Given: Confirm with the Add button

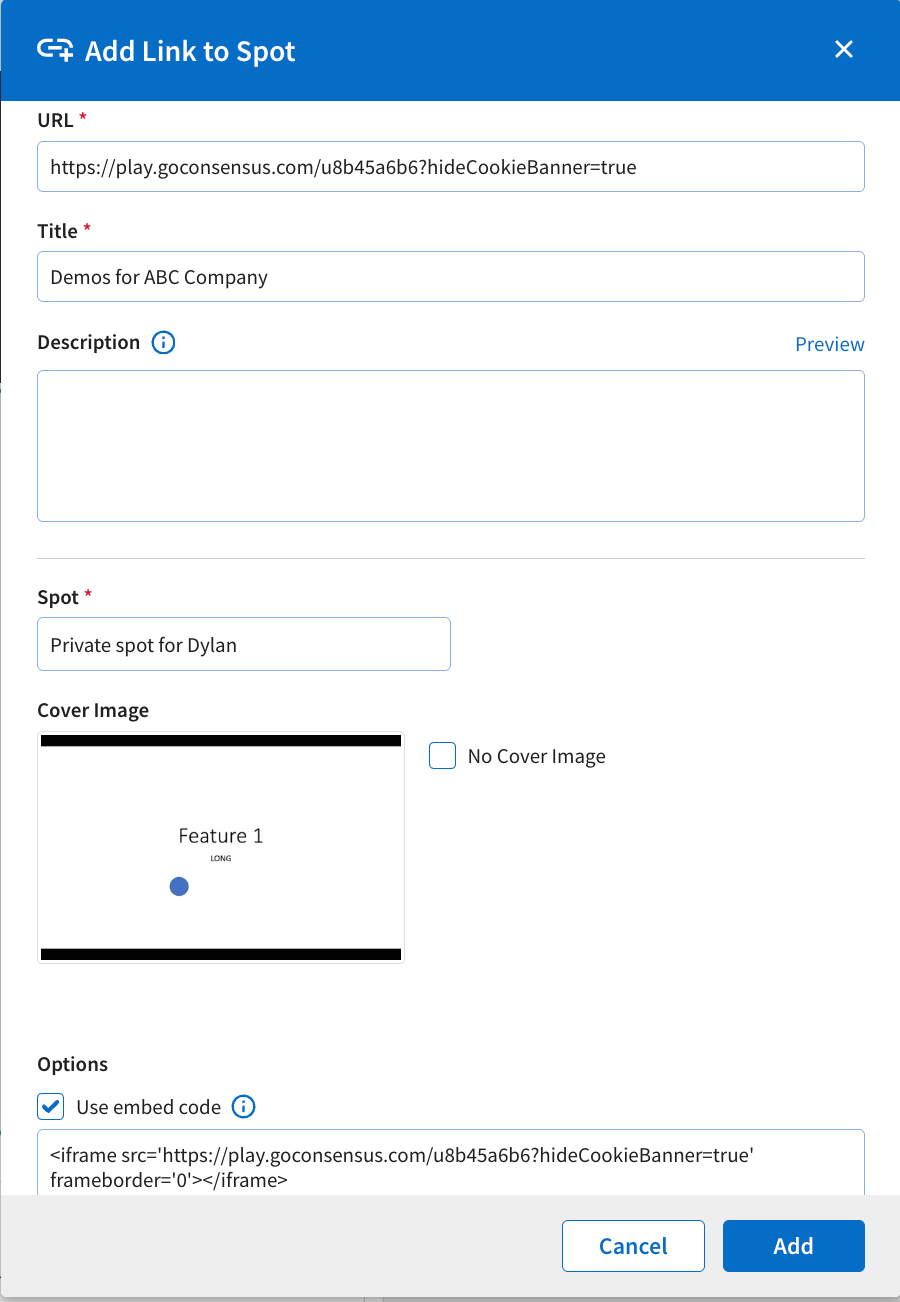Looking at the screenshot, I should click(793, 1246).
